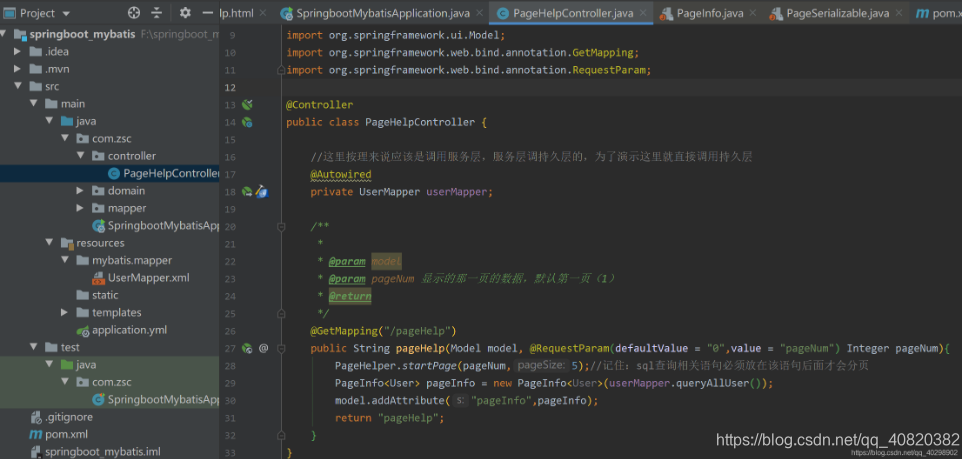The width and height of the screenshot is (970, 459).
Task: Close the PageHelpController.java tab
Action: point(643,13)
